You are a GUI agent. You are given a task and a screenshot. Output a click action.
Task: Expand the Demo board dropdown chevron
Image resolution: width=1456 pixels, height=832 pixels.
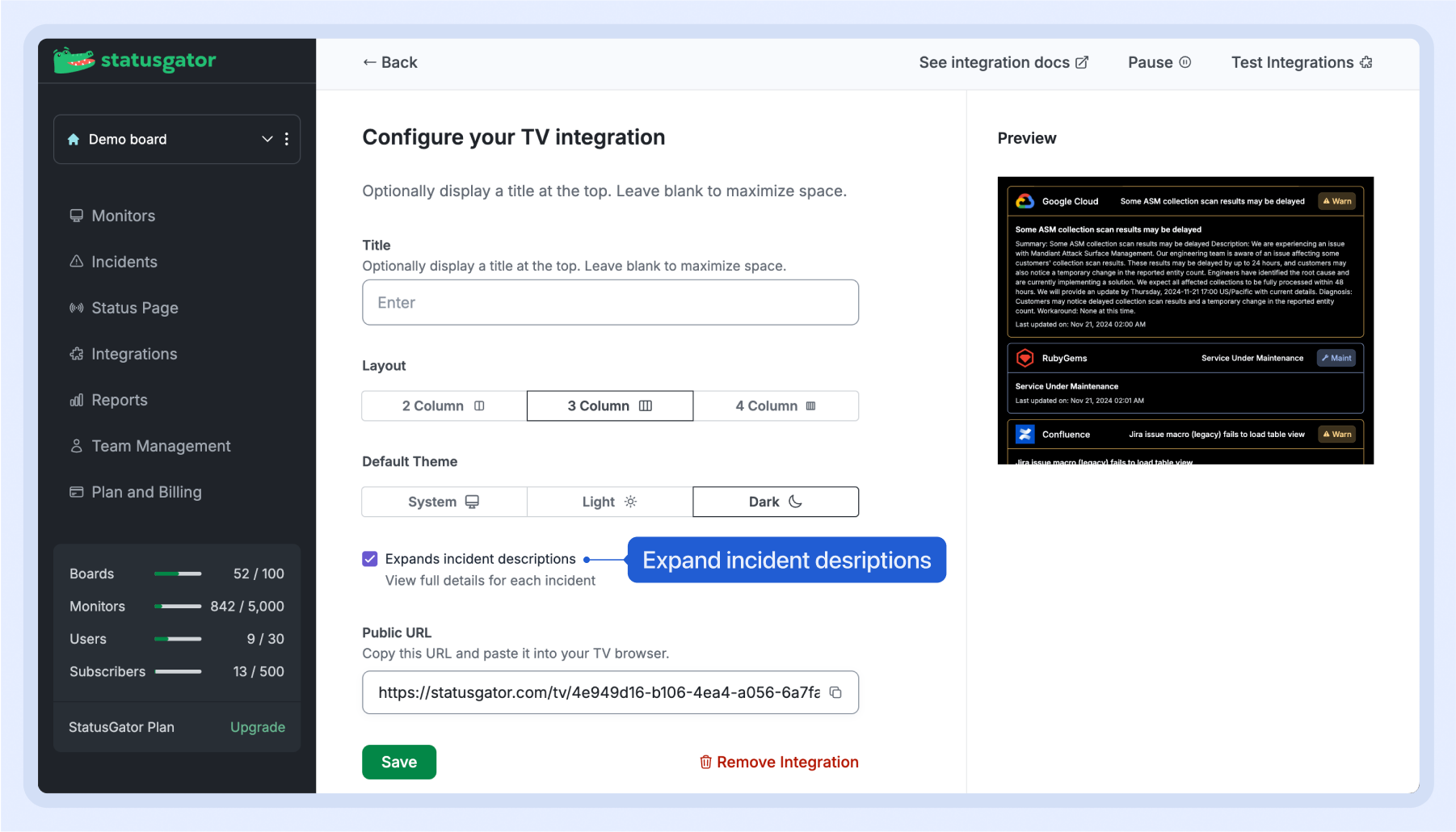tap(267, 139)
